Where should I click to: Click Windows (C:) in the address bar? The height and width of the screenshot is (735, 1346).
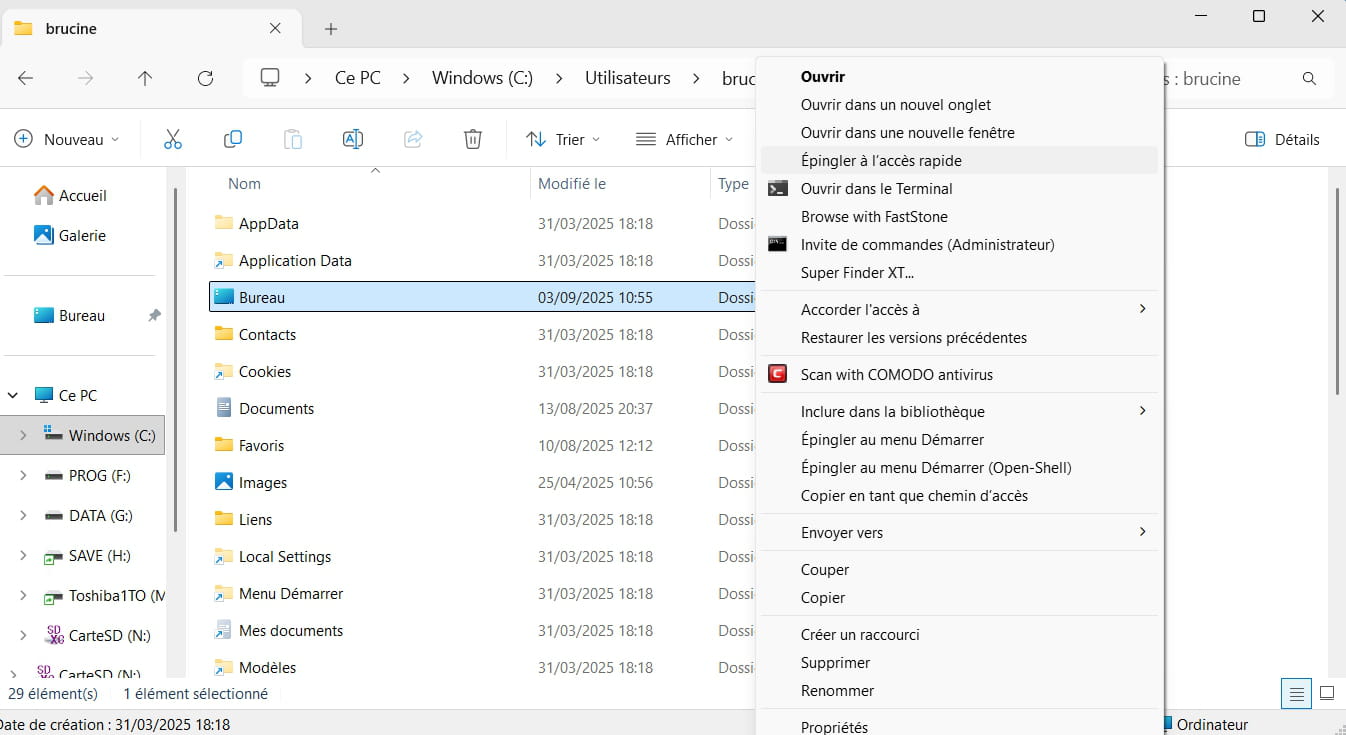[x=482, y=78]
